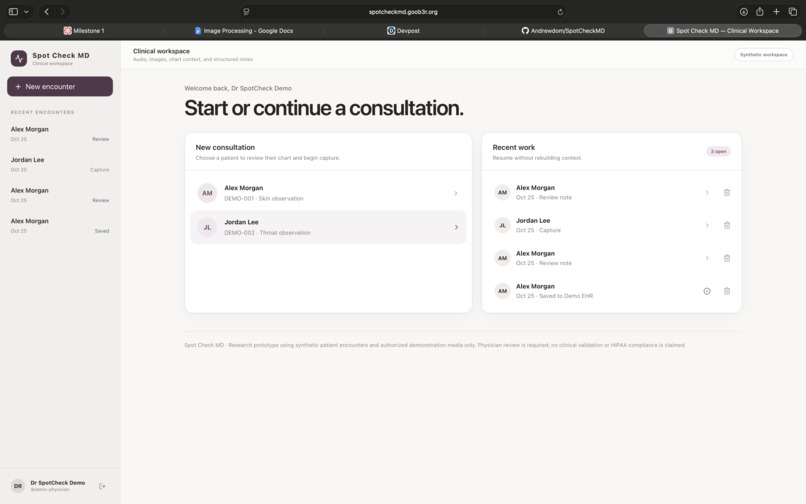This screenshot has height=504, width=806.
Task: Switch to the Andrewdom/SpotCheckMD GitHub tab
Action: click(x=563, y=31)
